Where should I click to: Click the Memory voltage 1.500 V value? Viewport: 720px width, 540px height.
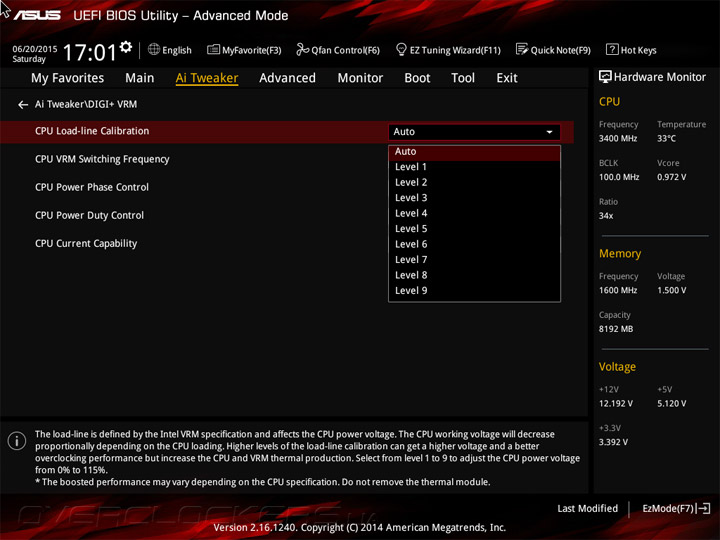click(x=671, y=290)
